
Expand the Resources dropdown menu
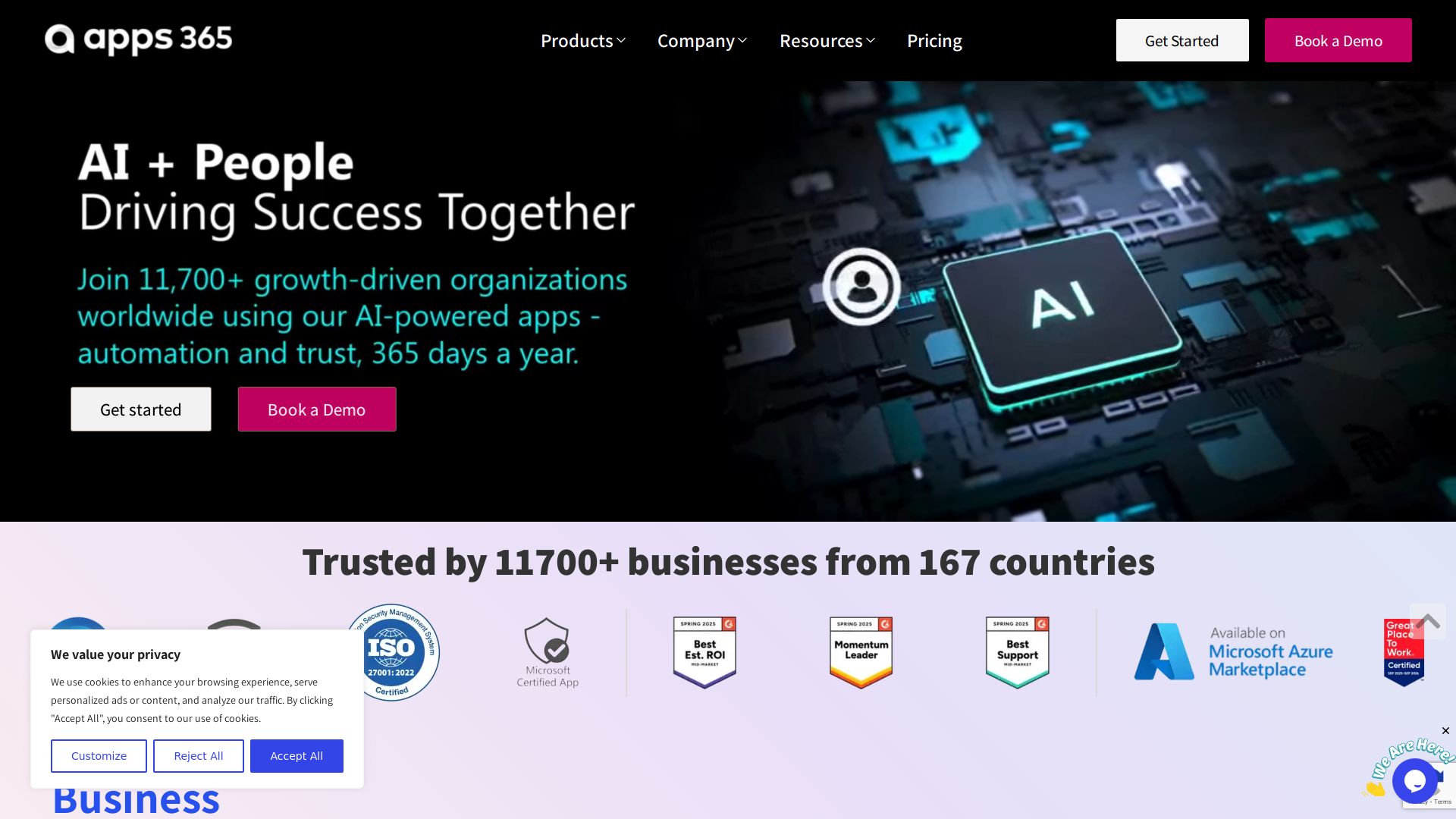point(827,41)
